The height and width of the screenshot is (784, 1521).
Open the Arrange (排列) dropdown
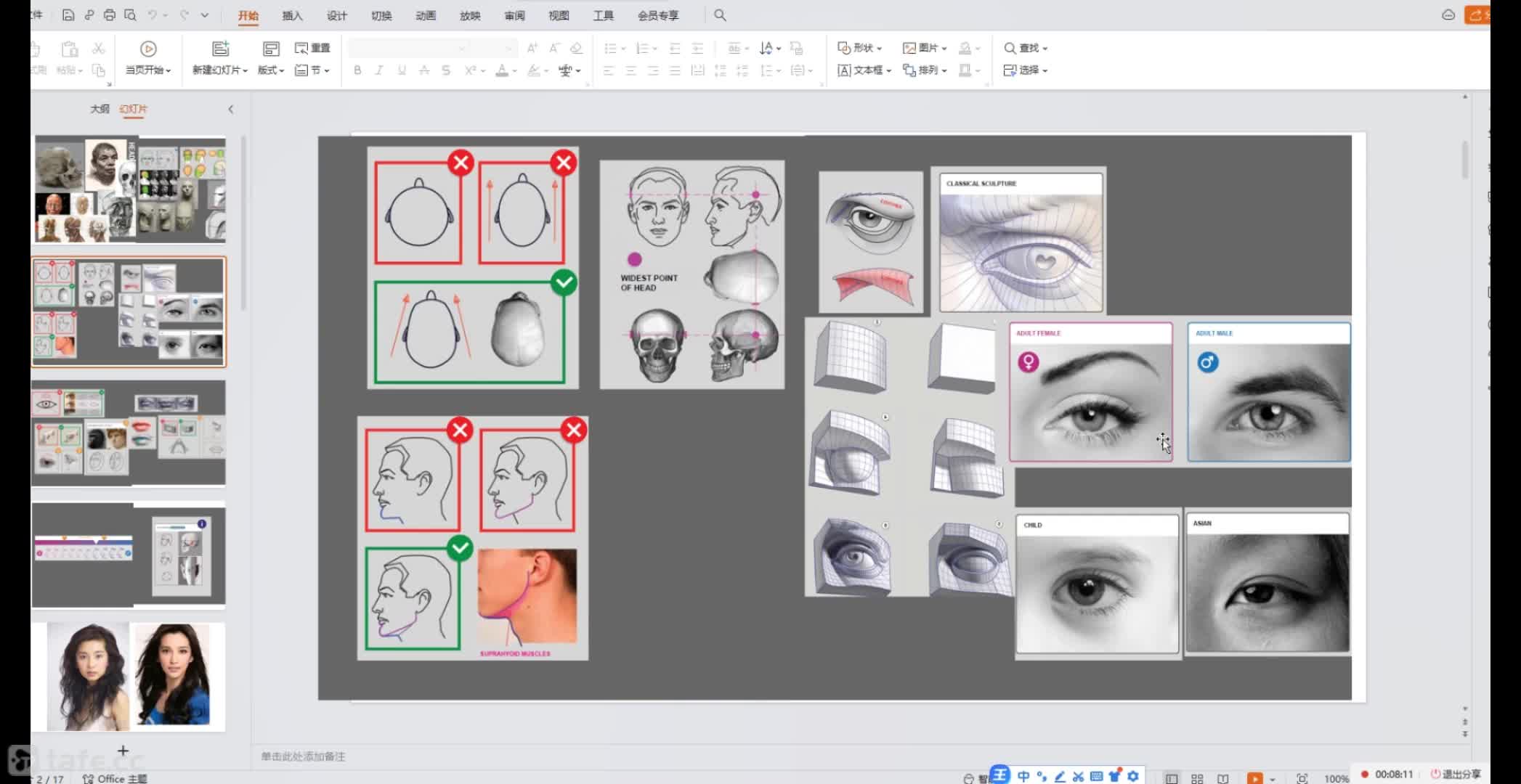[925, 70]
